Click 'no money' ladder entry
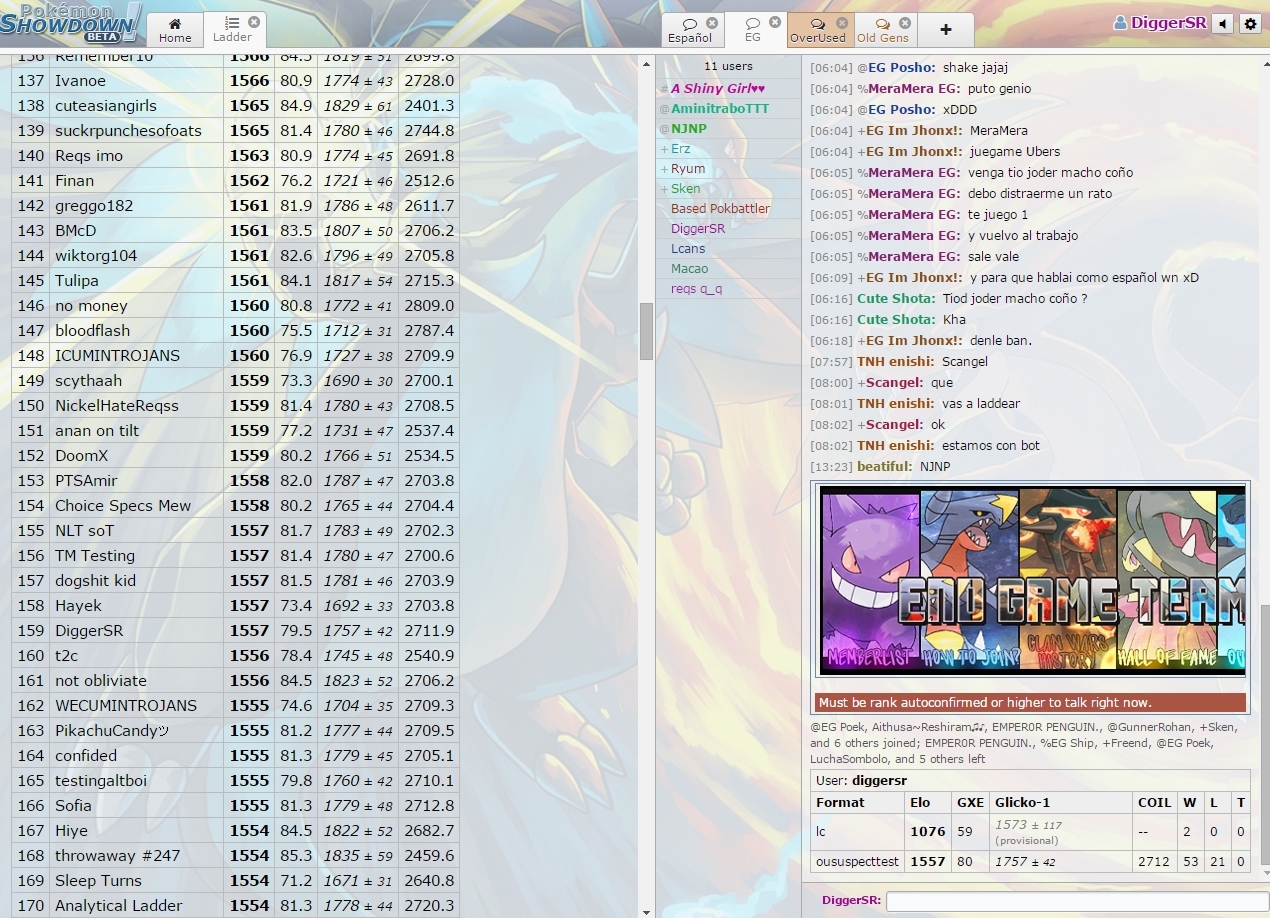 (235, 305)
